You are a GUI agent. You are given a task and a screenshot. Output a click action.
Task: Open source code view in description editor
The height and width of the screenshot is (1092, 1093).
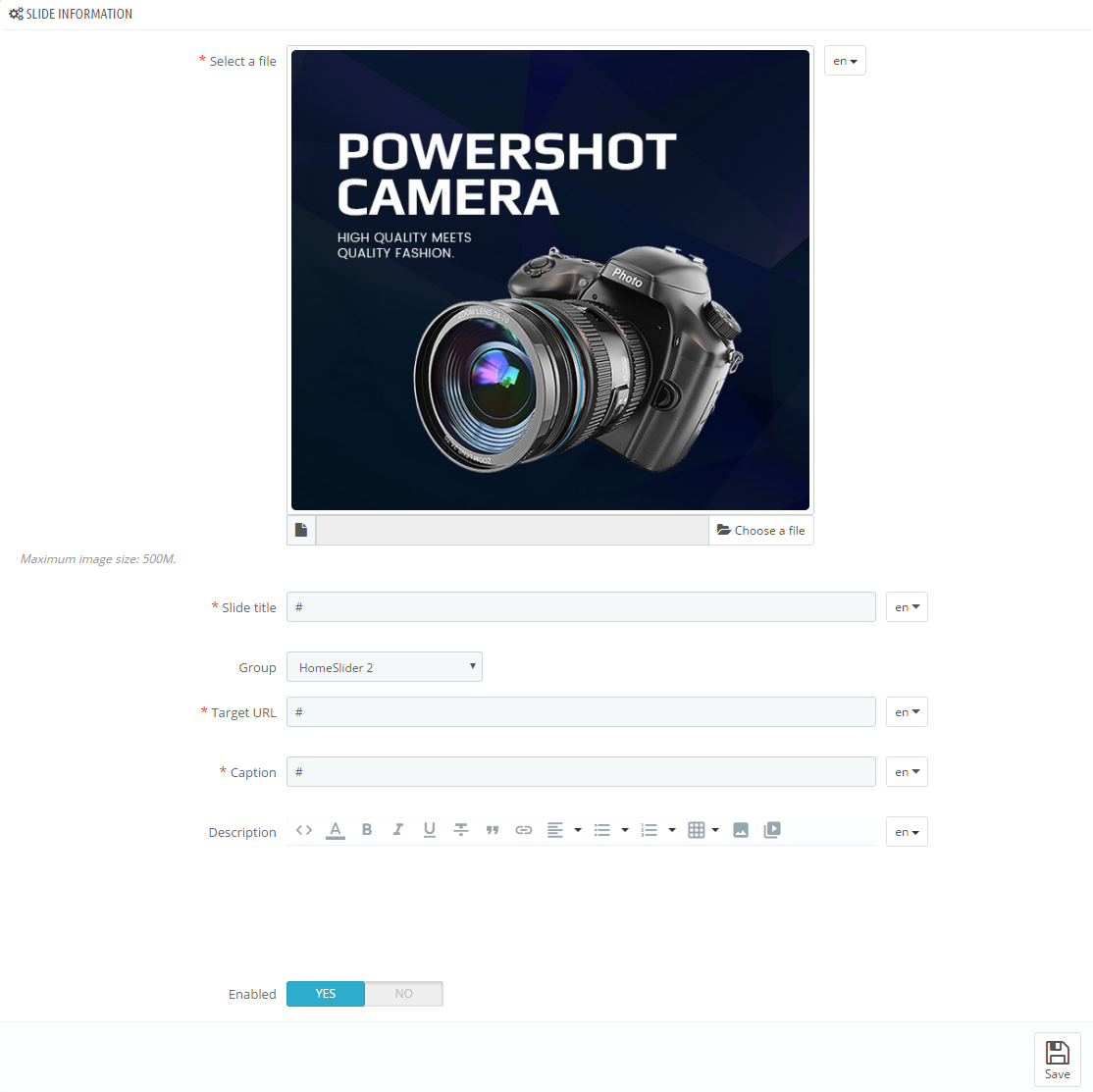coord(304,830)
